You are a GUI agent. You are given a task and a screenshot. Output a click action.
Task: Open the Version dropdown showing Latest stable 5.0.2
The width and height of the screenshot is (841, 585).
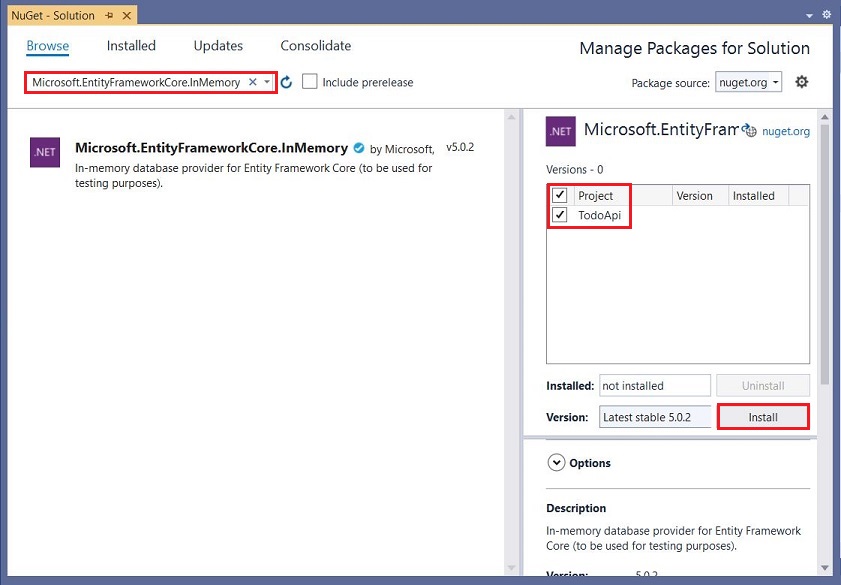pos(654,417)
